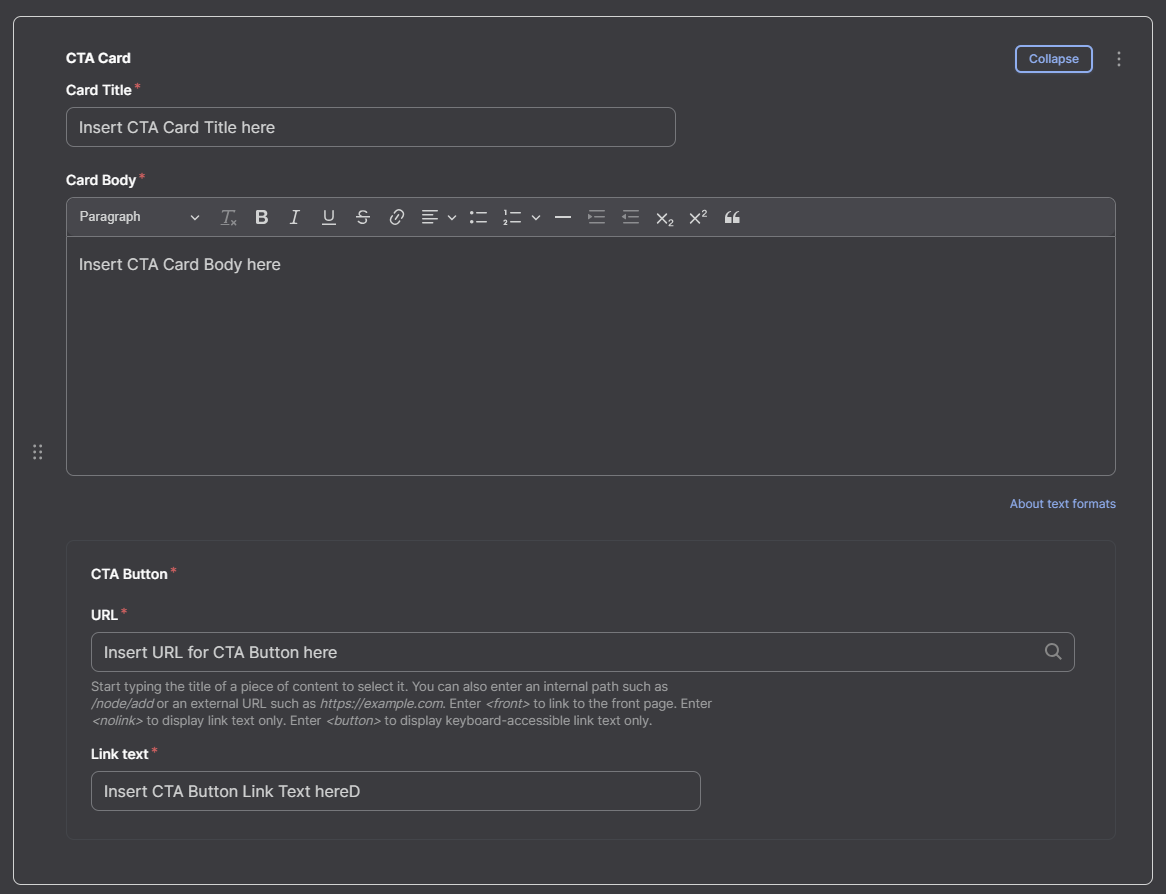Viewport: 1166px width, 894px height.
Task: Toggle superscript formatting
Action: 698,217
